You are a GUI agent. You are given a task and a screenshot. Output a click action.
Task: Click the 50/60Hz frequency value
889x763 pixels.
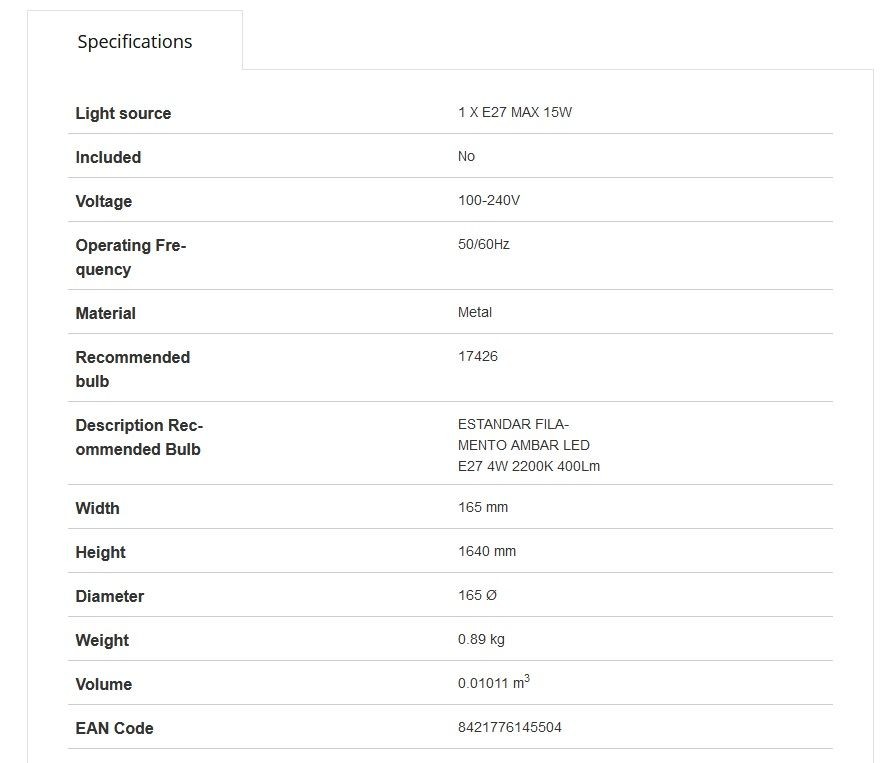pos(484,244)
